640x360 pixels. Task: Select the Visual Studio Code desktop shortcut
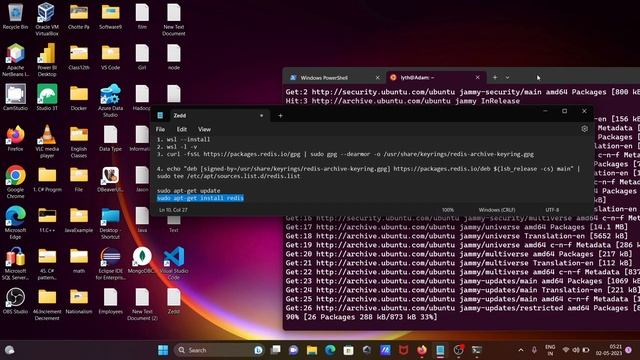174,263
